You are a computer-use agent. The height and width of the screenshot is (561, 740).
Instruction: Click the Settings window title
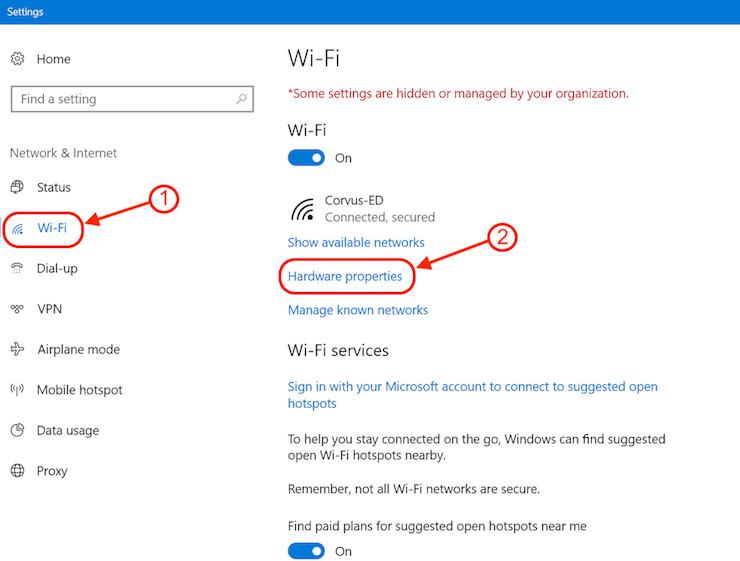click(x=25, y=12)
